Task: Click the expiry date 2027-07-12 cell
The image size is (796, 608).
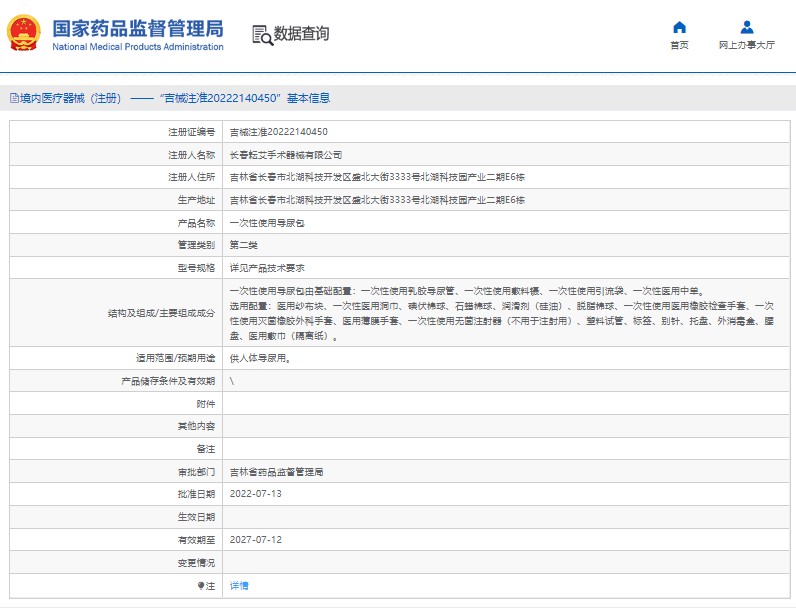Action: (x=256, y=540)
